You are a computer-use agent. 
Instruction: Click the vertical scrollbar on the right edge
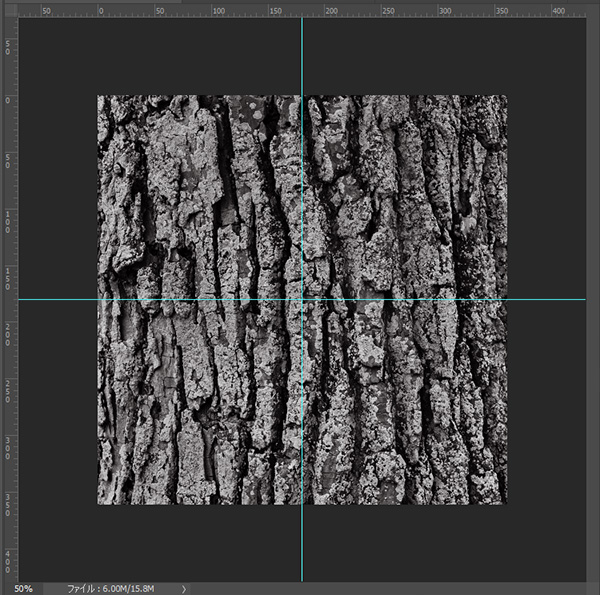(593, 300)
